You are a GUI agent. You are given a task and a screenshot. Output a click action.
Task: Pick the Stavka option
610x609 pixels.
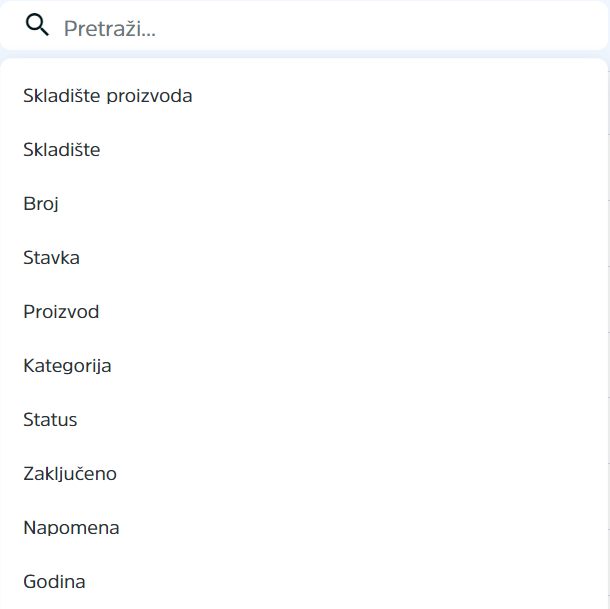[304, 258]
